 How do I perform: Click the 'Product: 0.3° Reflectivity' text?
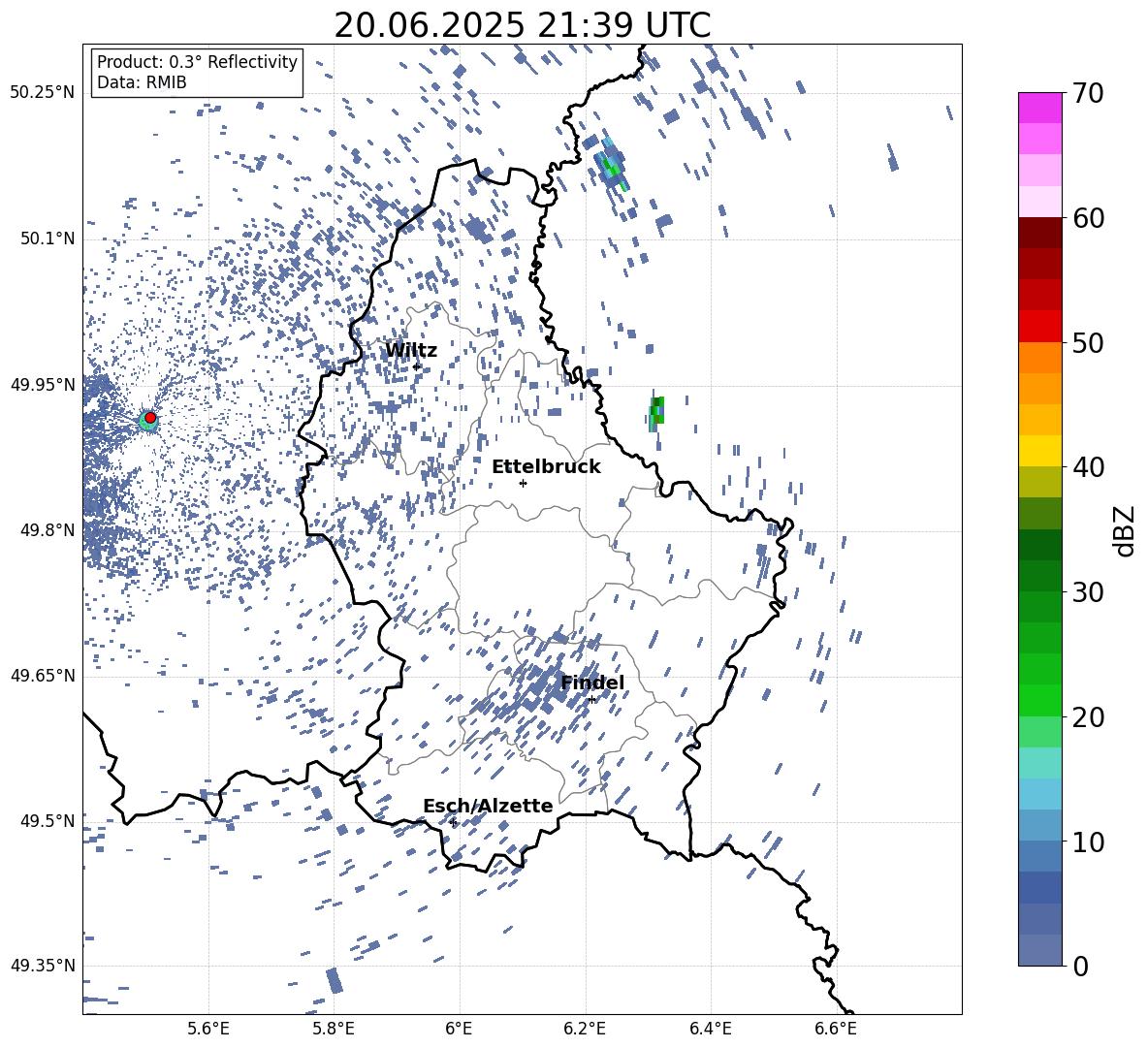197,61
